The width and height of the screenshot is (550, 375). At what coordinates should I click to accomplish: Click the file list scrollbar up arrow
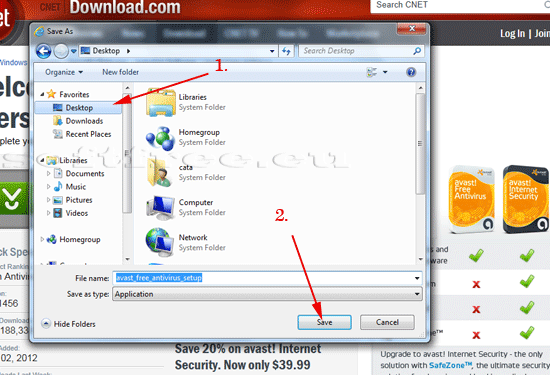point(420,88)
